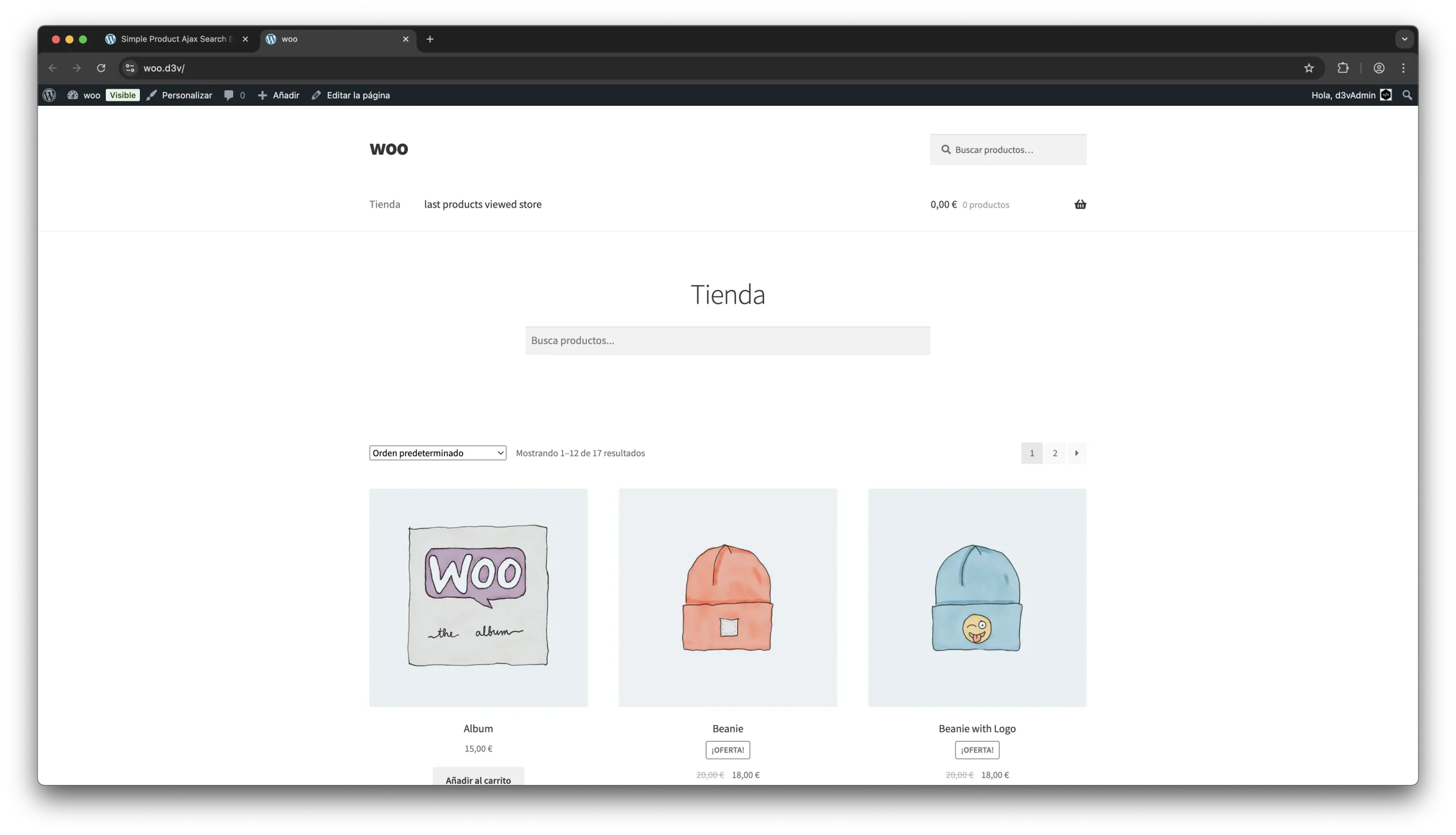Open the browser extensions puzzle icon

click(1342, 68)
